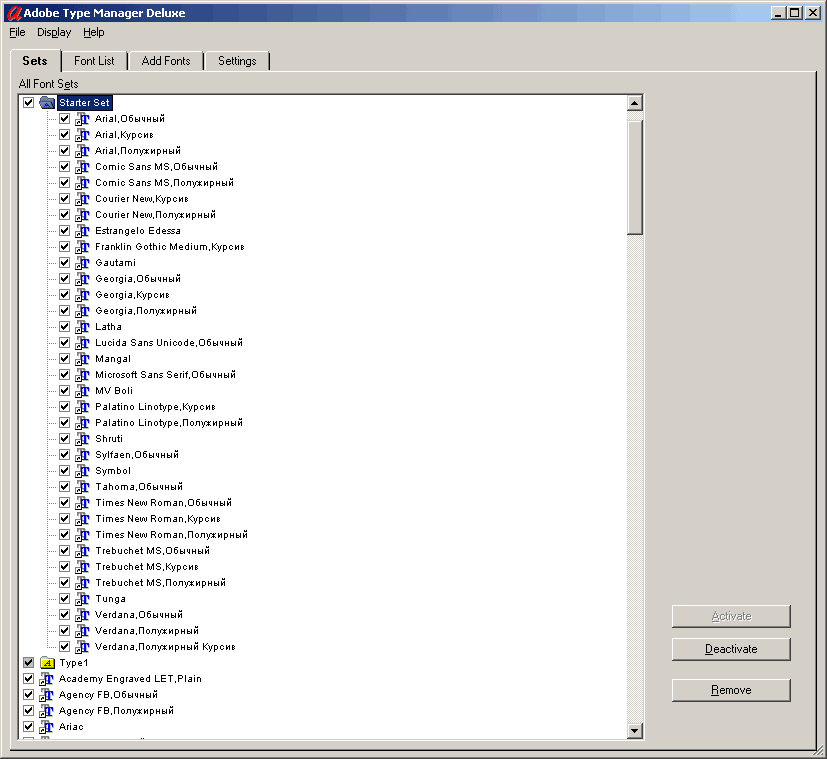The width and height of the screenshot is (827, 759).
Task: Select the Type1 set label
Action: [x=74, y=663]
